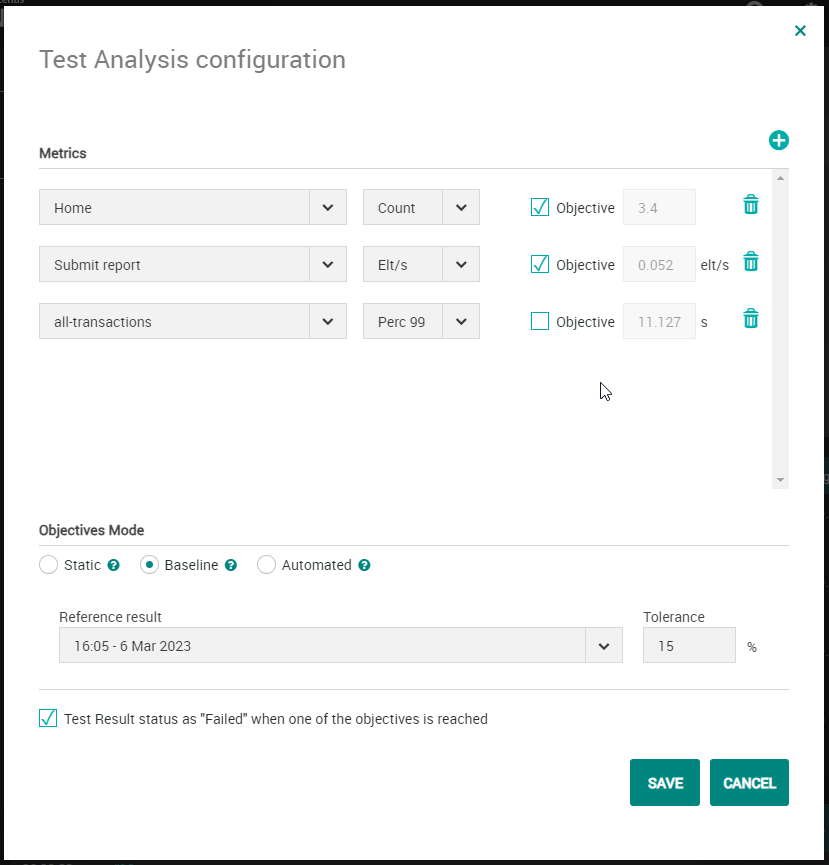Click help icon next to Static
The width and height of the screenshot is (829, 865).
click(114, 565)
